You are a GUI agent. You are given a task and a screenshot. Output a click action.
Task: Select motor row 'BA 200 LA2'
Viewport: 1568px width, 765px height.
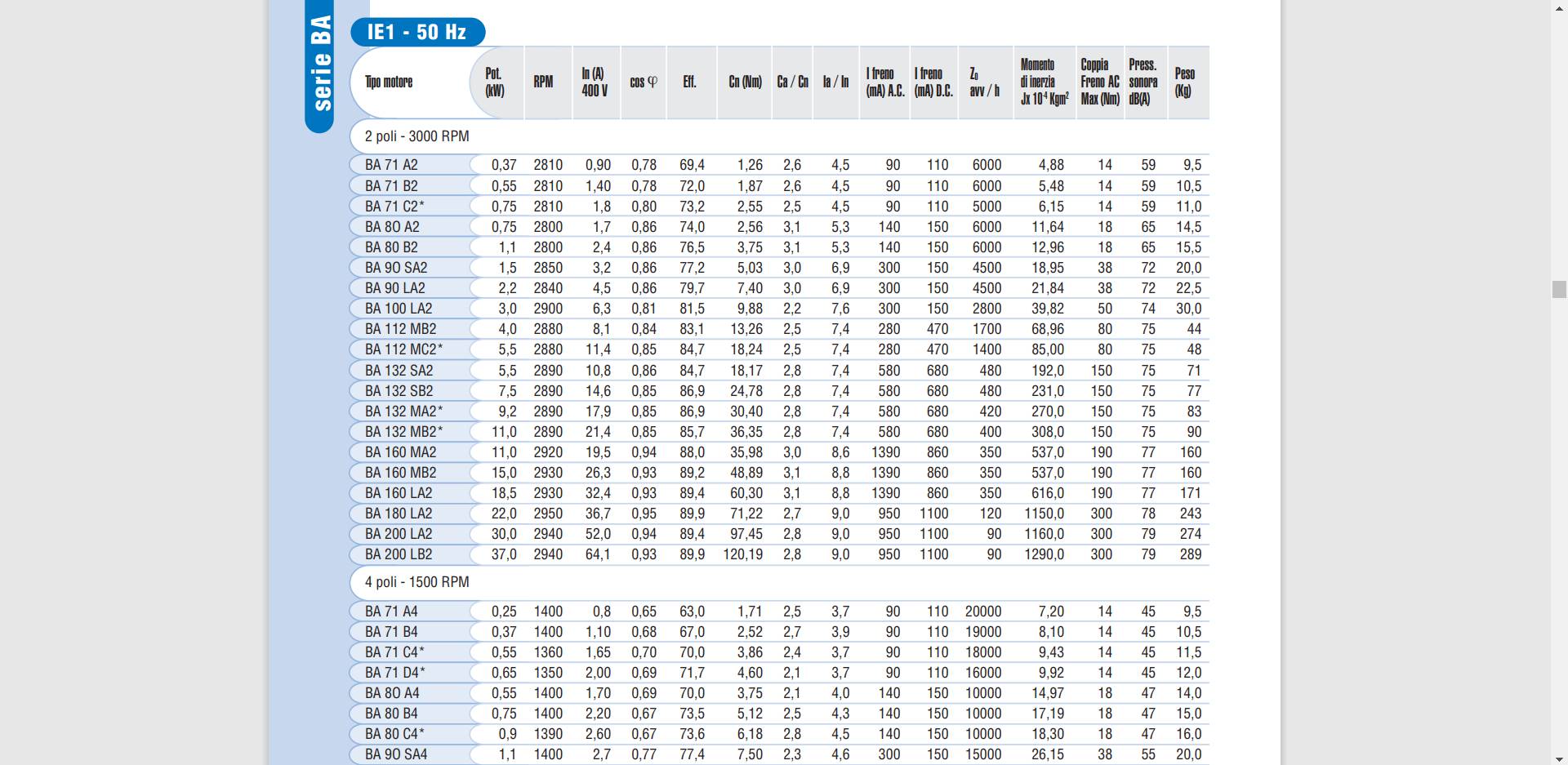click(780, 534)
